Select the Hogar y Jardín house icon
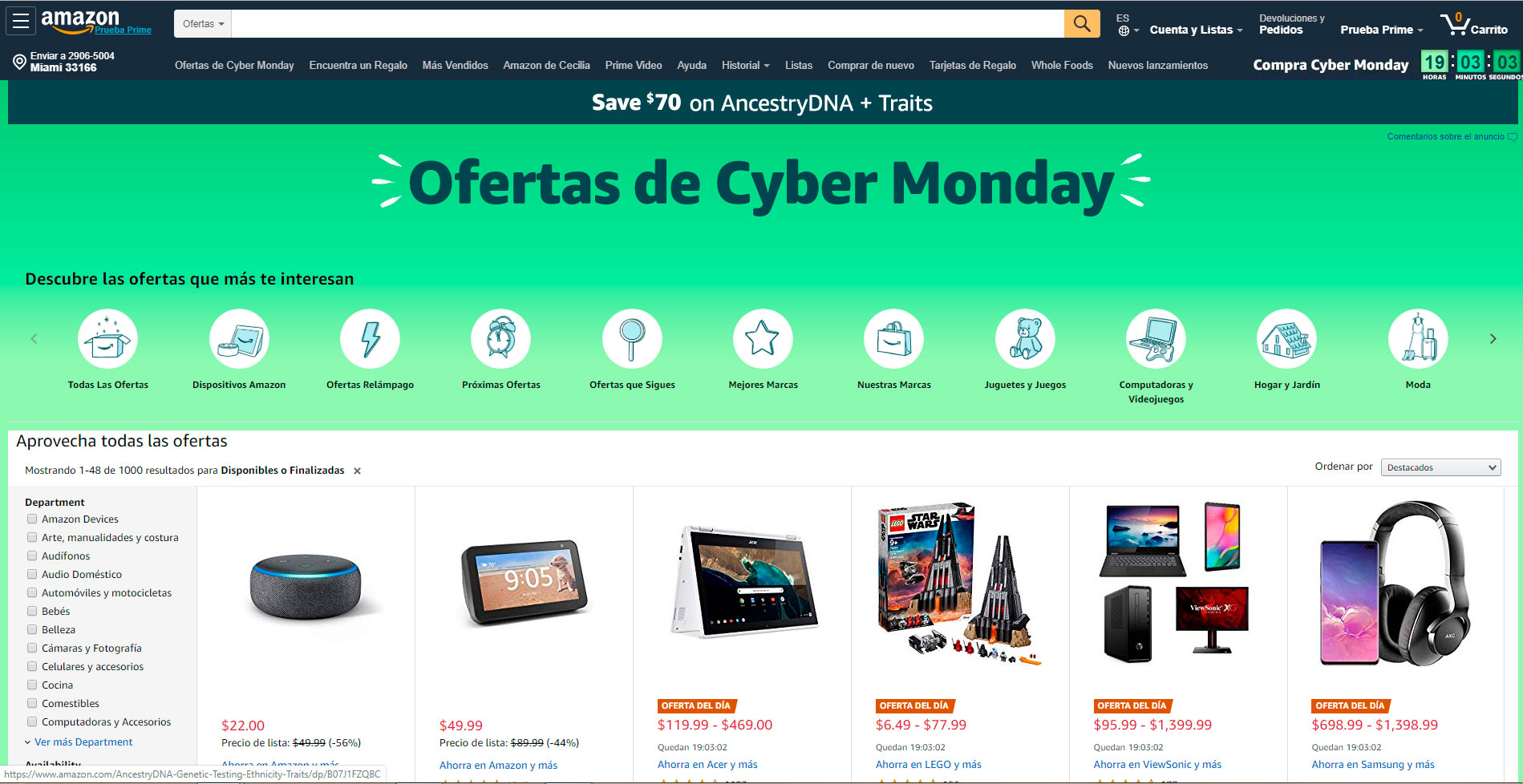The height and width of the screenshot is (784, 1523). 1286,339
